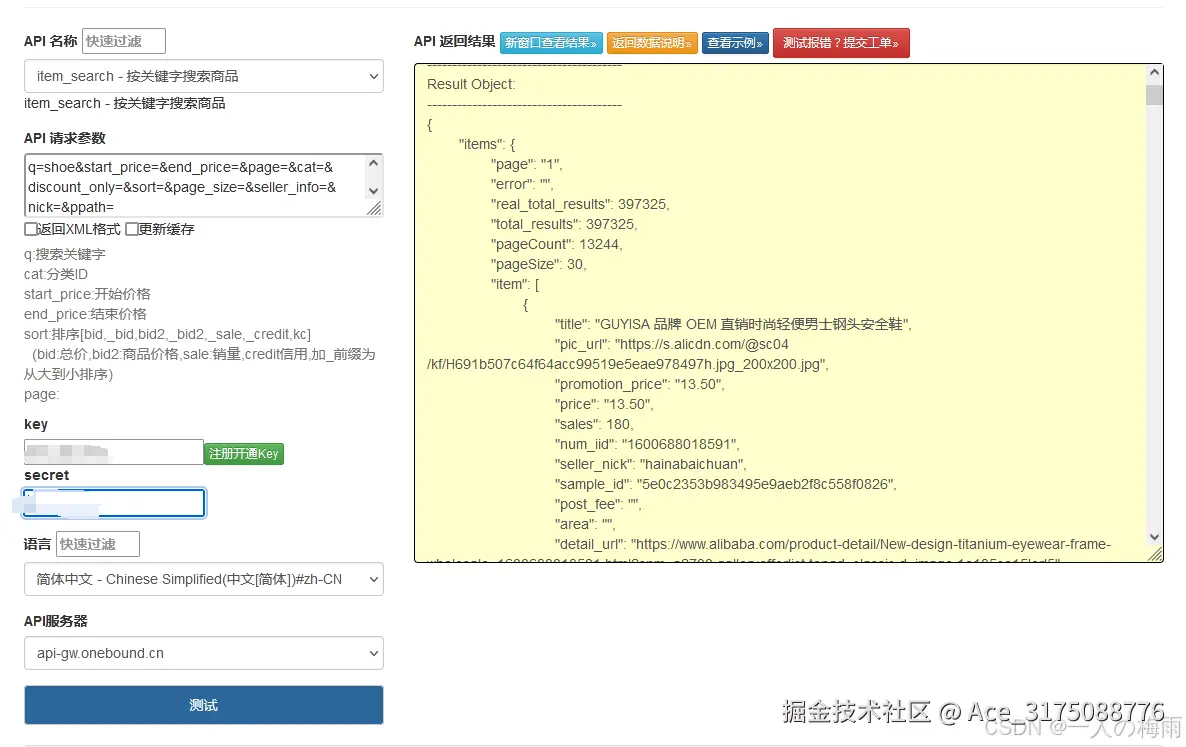
Task: Click inside the secret input field
Action: tap(113, 502)
